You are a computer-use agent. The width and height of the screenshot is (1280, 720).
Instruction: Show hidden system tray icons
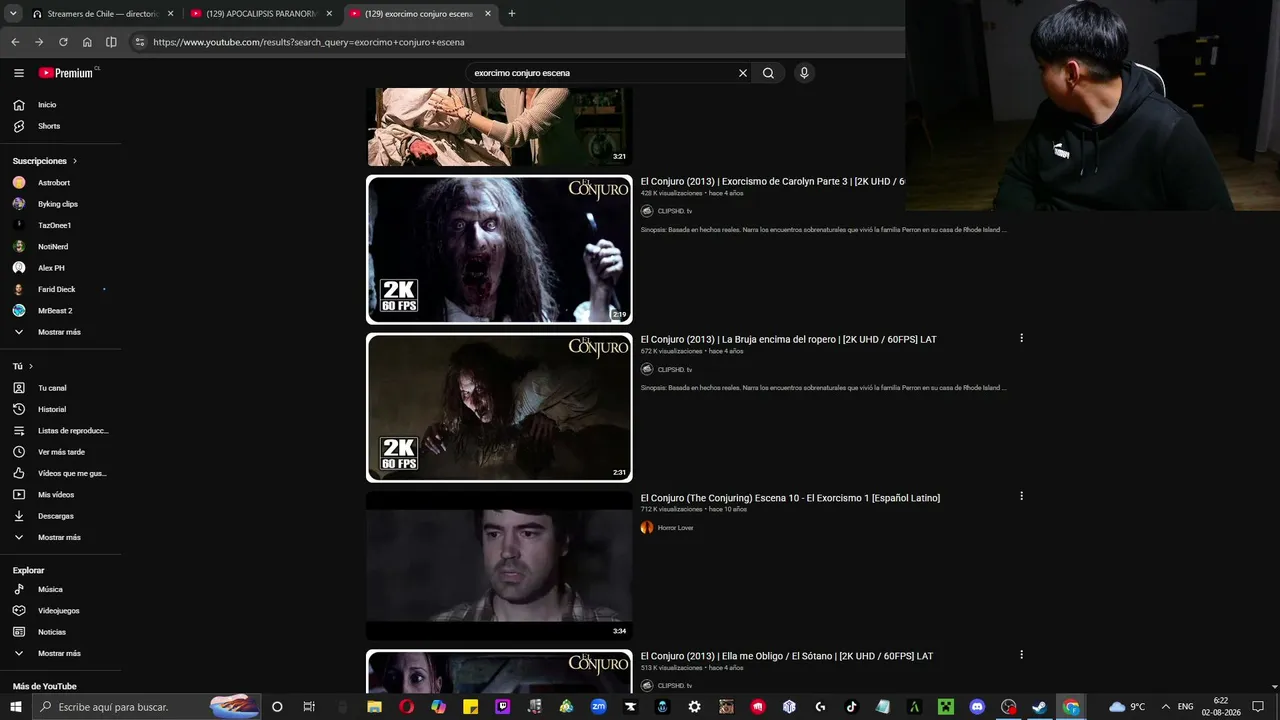[x=1164, y=707]
